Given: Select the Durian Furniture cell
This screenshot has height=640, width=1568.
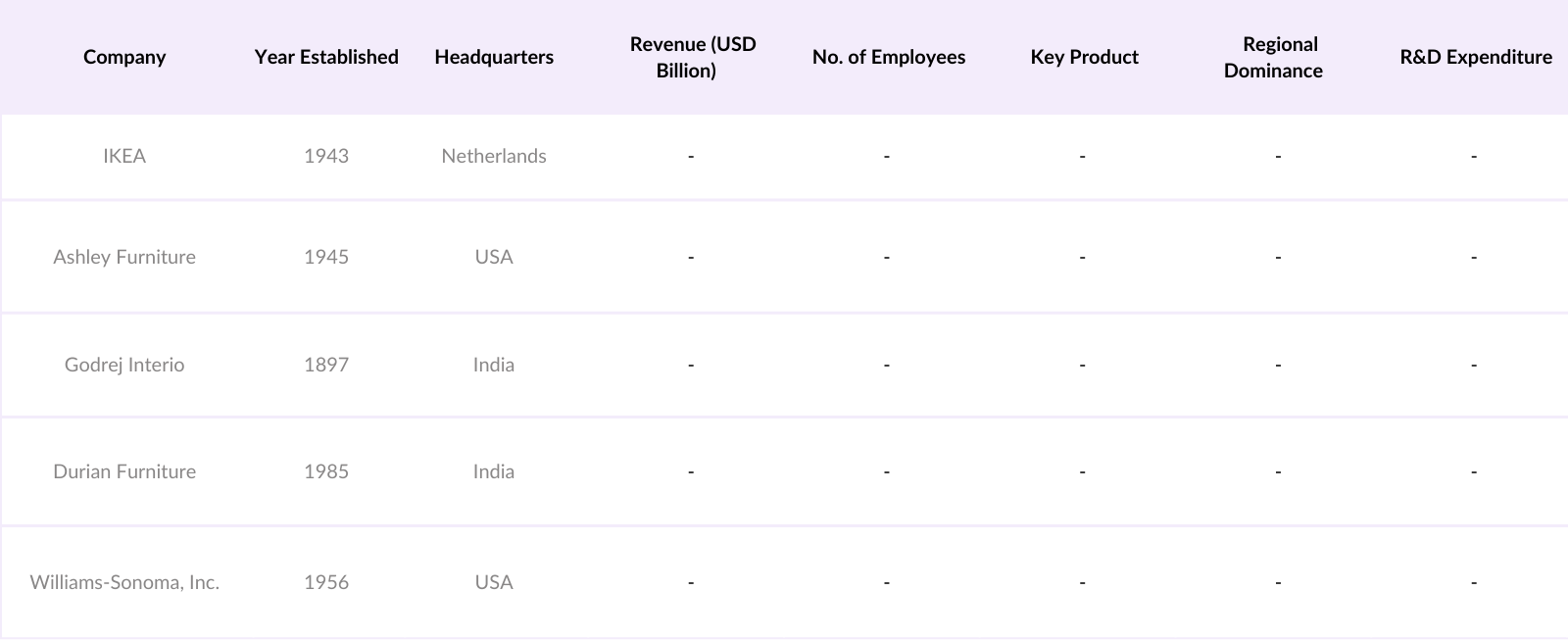Looking at the screenshot, I should pyautogui.click(x=124, y=471).
